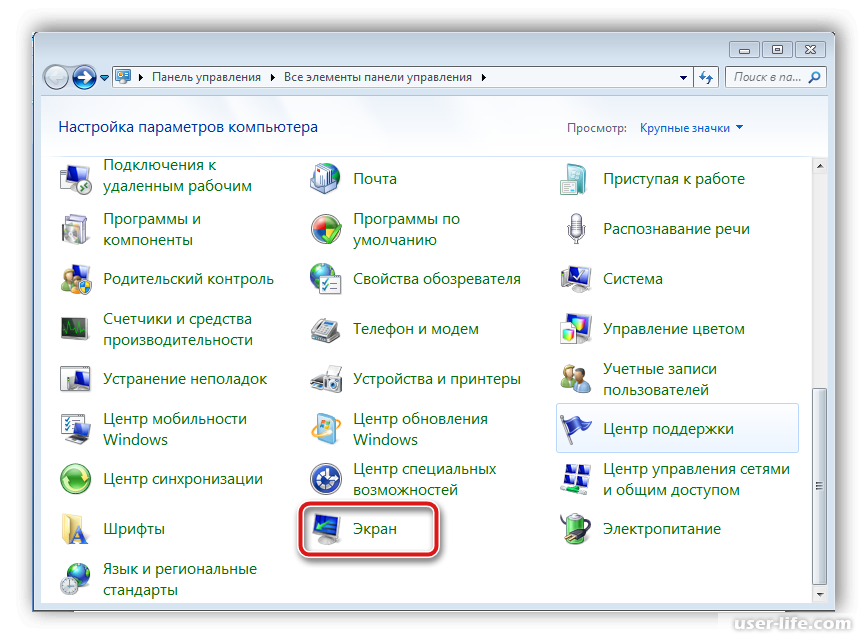Refresh the control panel view
The height and width of the screenshot is (644, 867).
click(706, 77)
